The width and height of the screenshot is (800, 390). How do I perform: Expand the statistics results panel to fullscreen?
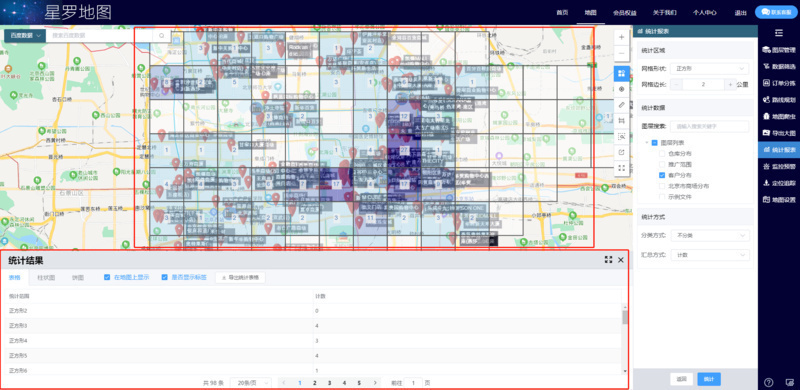click(x=608, y=260)
